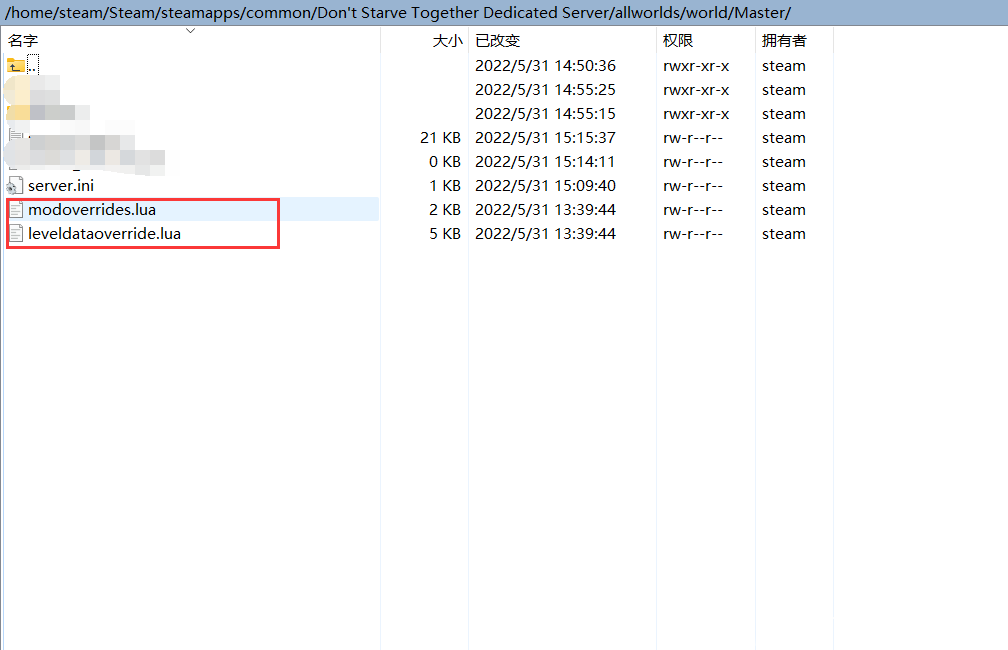
Task: Click permissions rw-r--r-- of modoverrides.lua
Action: pyautogui.click(x=693, y=210)
